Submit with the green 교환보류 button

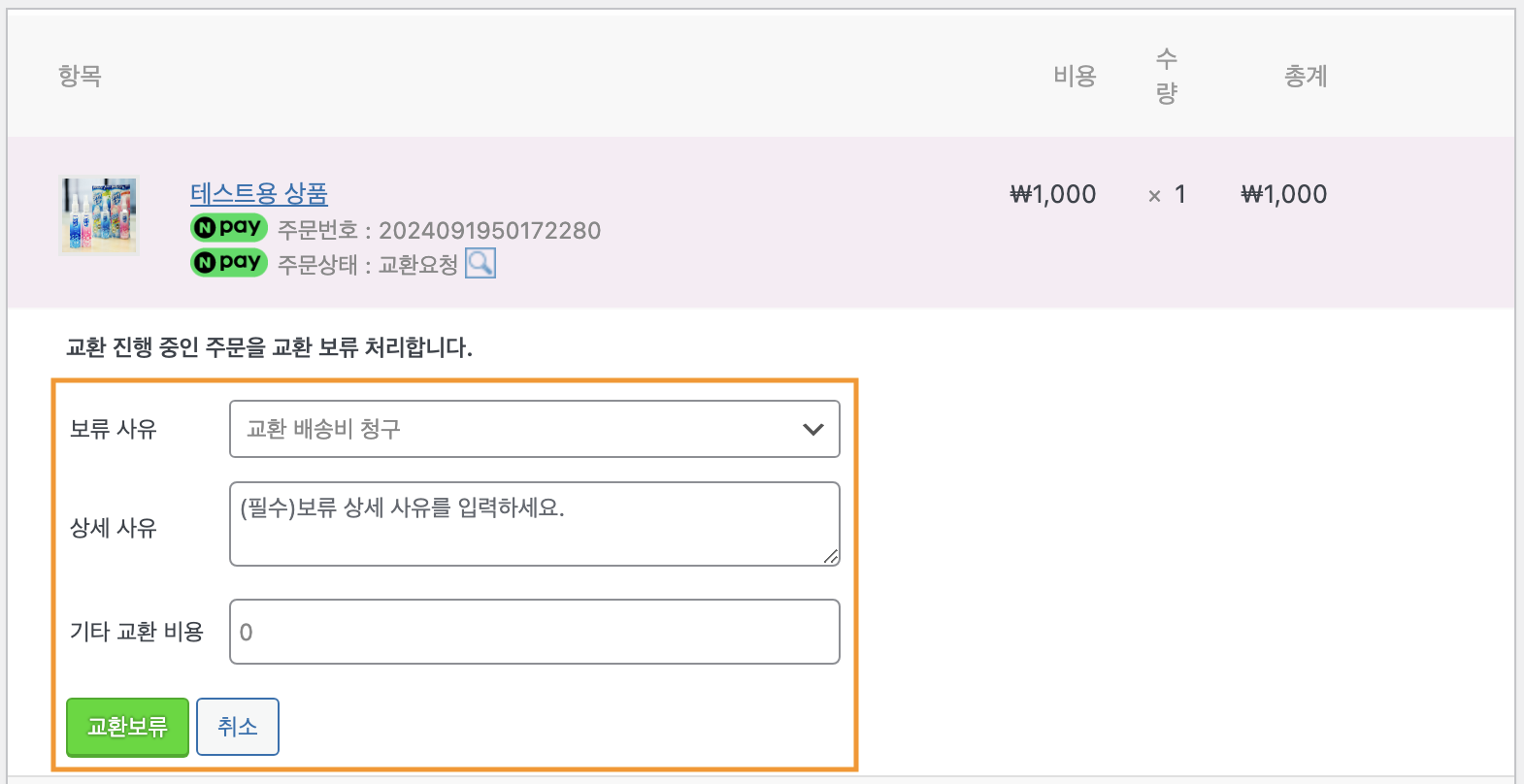127,727
